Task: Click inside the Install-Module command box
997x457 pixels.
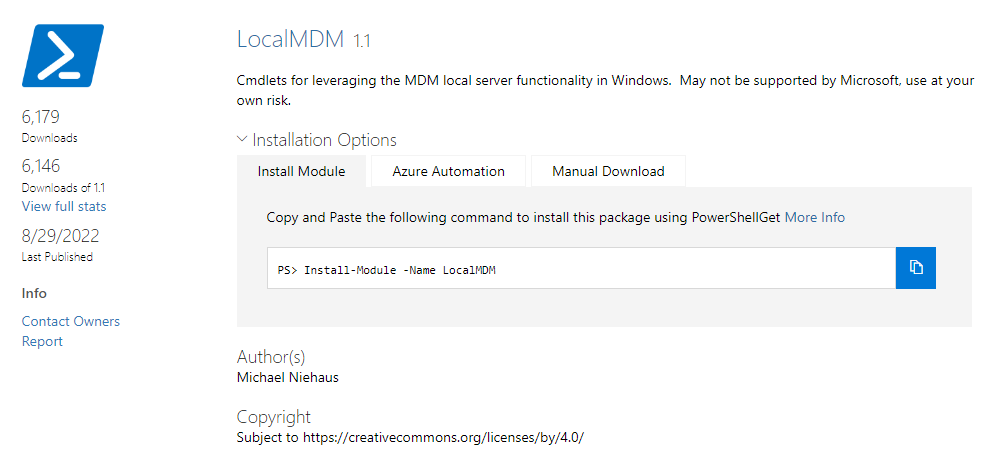Action: click(x=581, y=268)
